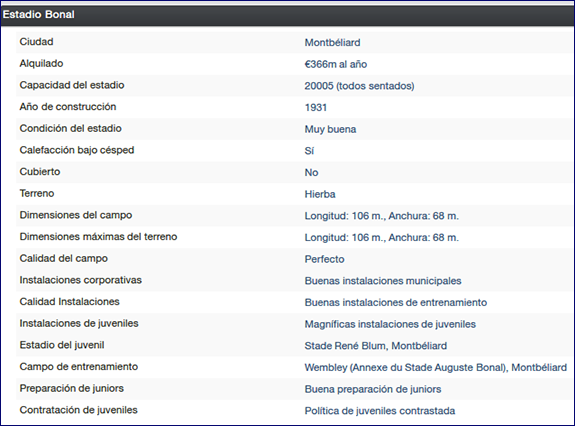Viewport: 575px width, 426px height.
Task: Select Política de juveniles contrastada value
Action: pyautogui.click(x=380, y=410)
